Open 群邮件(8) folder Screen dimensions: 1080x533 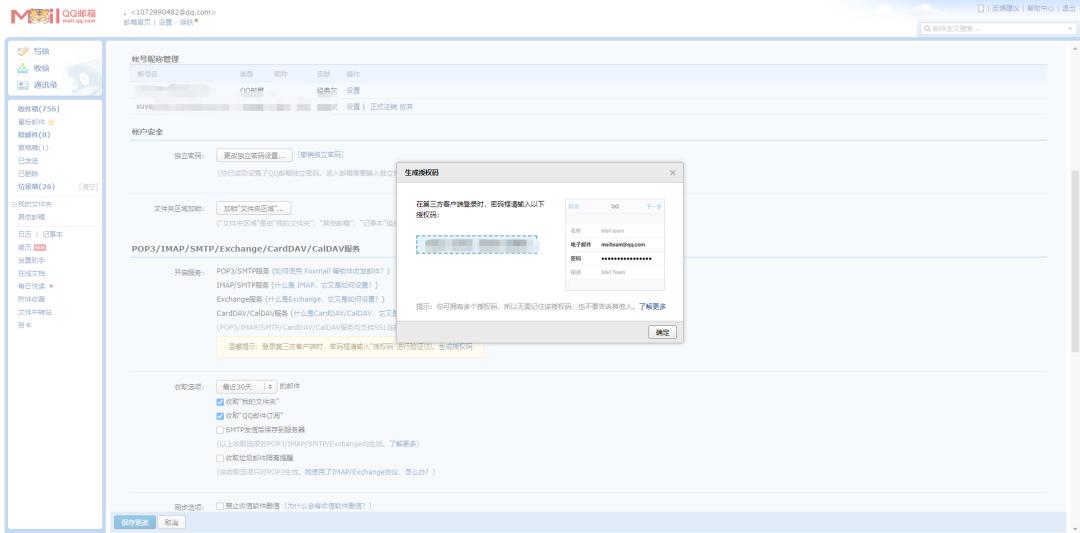34,135
